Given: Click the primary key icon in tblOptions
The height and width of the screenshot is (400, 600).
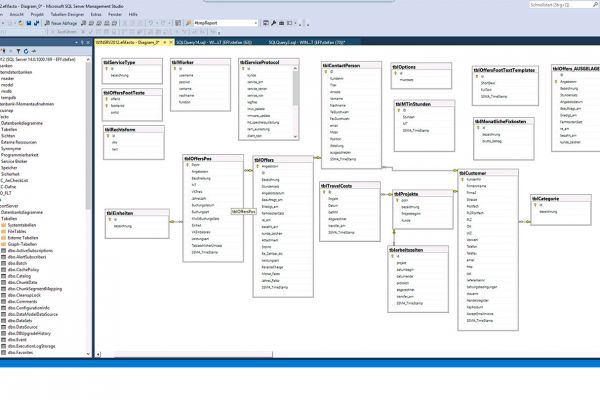Looking at the screenshot, I should tap(396, 73).
